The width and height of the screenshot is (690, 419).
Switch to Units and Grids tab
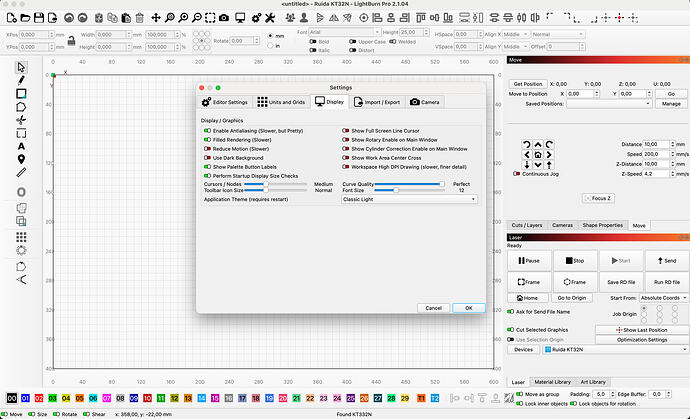(281, 102)
